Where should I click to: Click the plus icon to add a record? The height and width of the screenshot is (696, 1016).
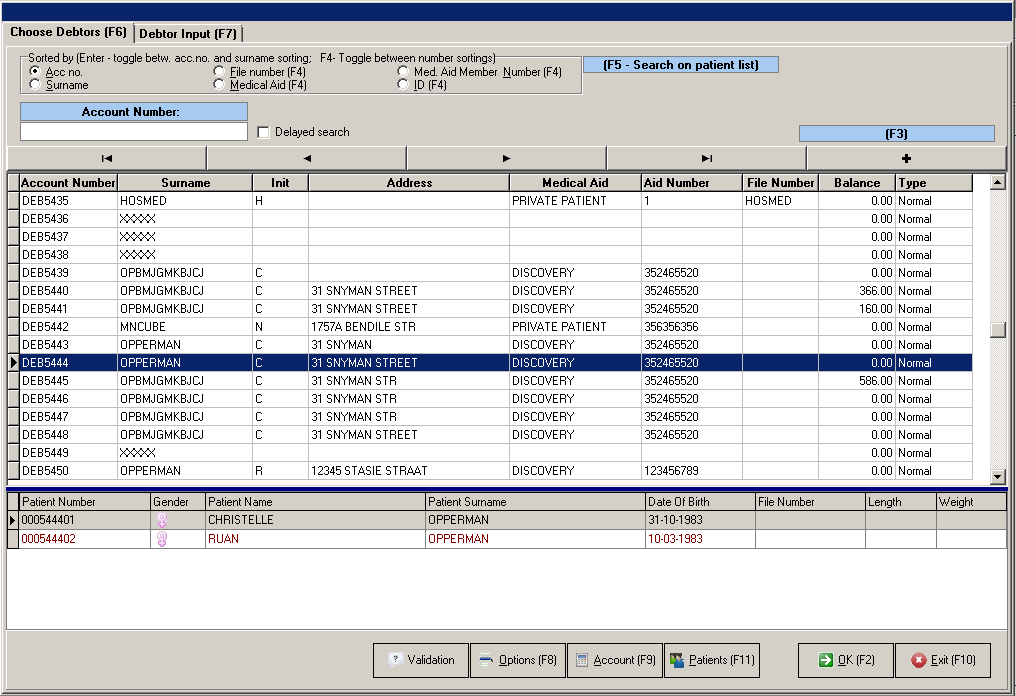pos(905,157)
